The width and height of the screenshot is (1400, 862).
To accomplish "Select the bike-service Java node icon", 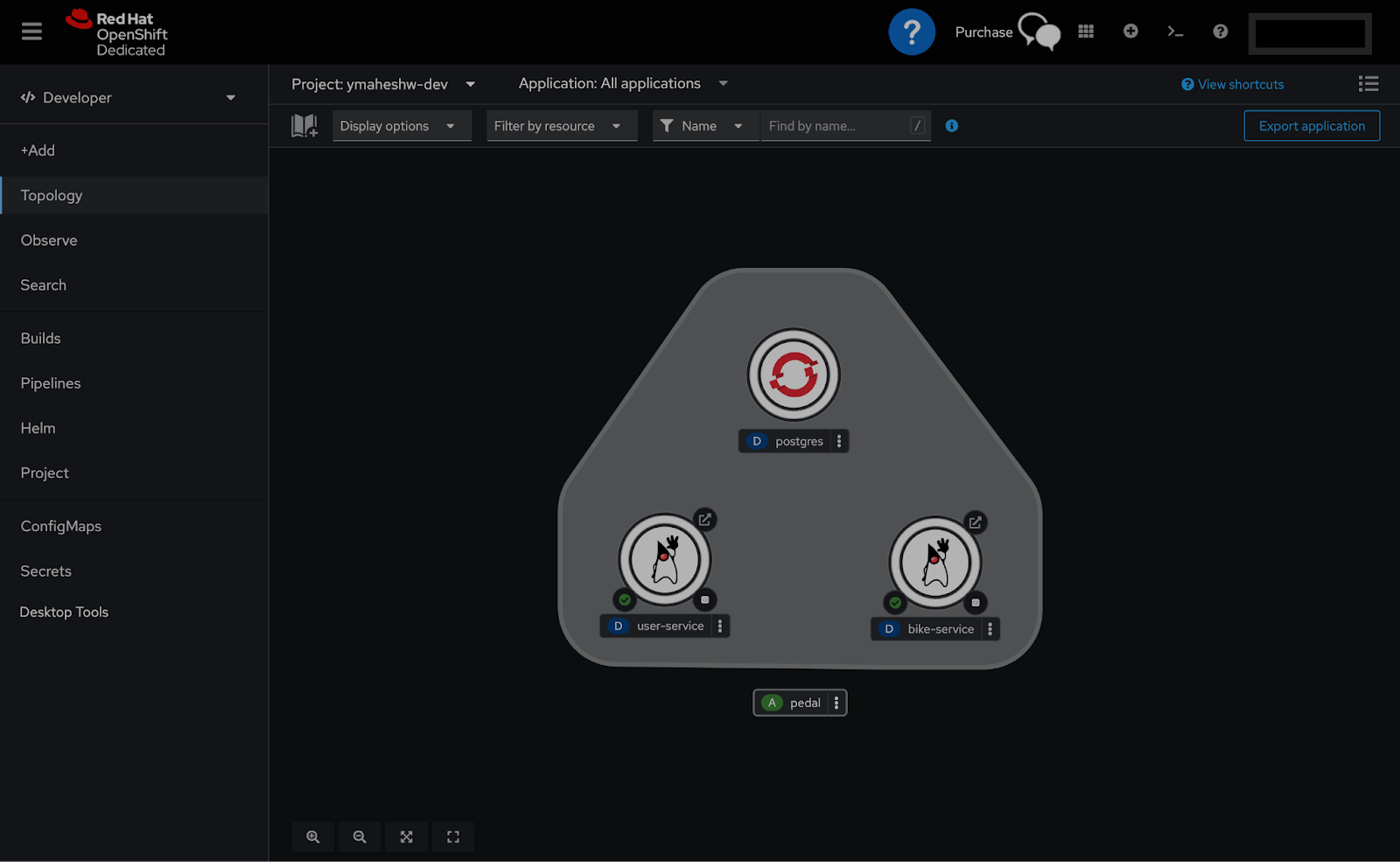I will [935, 563].
